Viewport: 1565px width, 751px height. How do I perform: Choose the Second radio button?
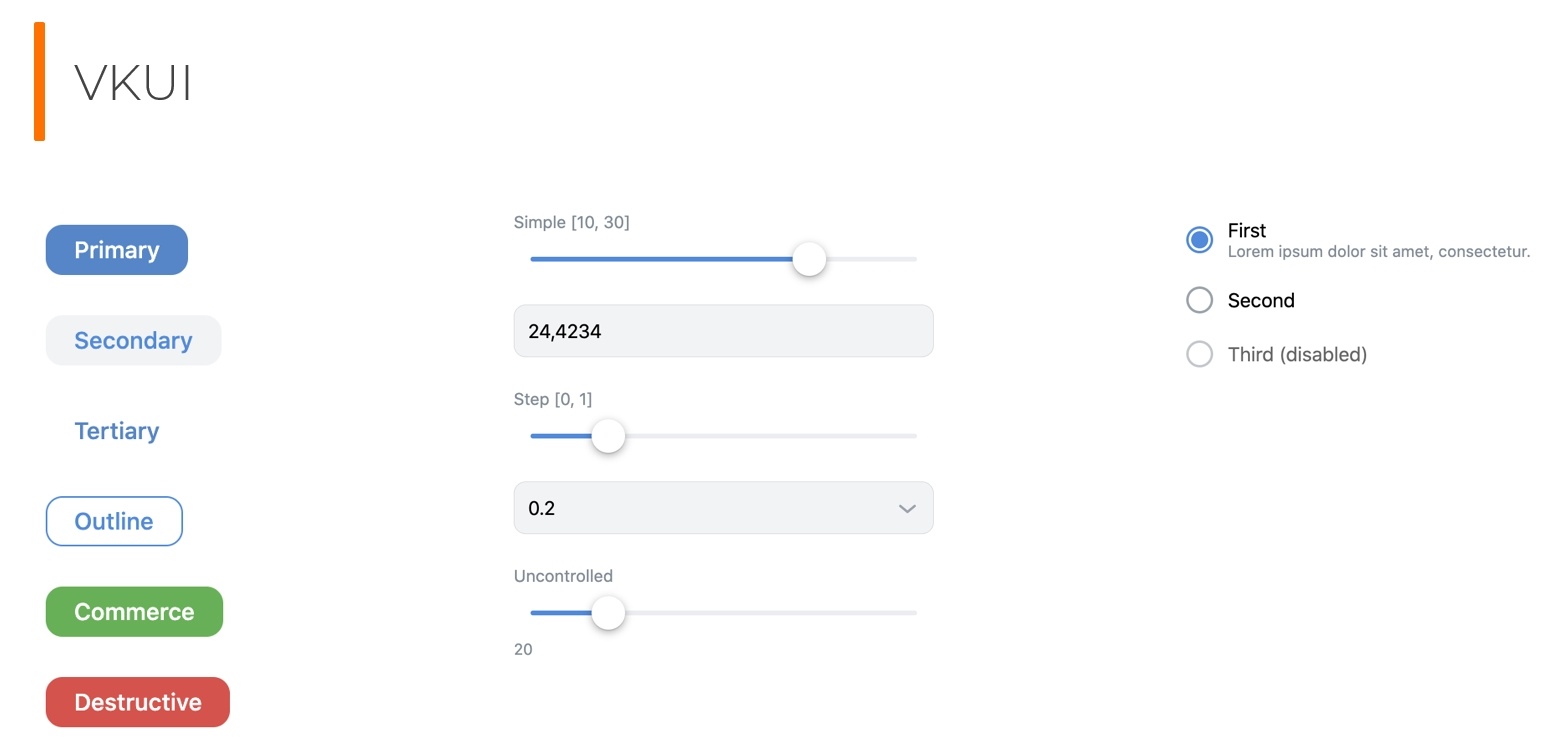click(1199, 300)
